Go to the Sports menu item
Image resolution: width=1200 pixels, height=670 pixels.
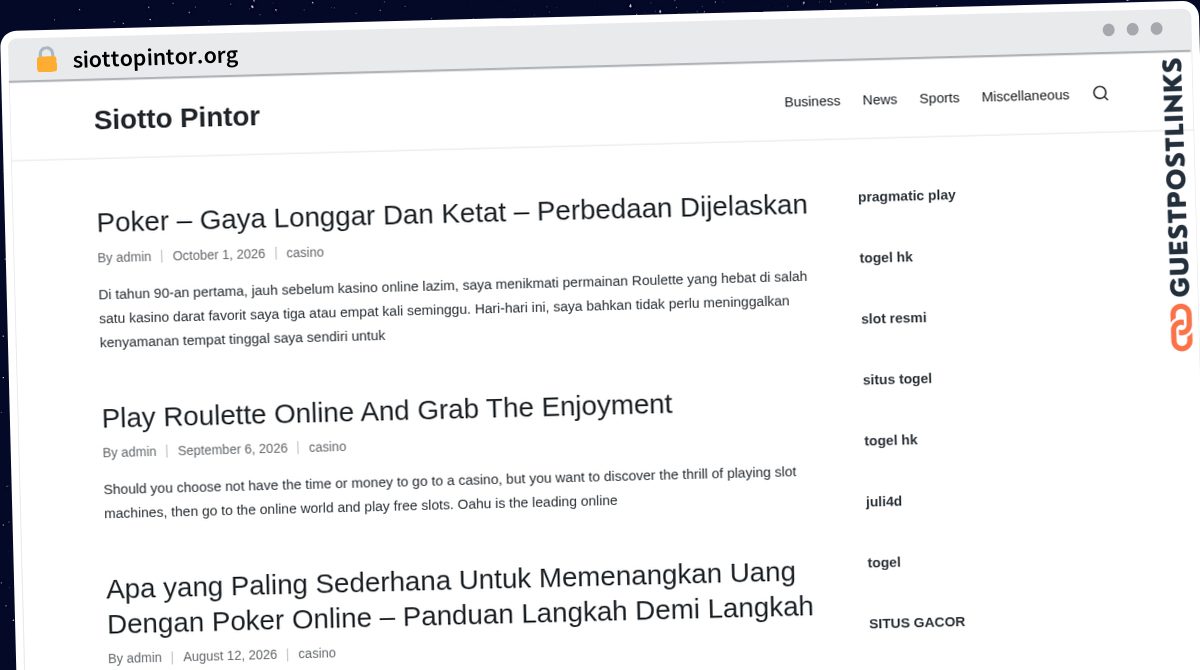click(939, 98)
